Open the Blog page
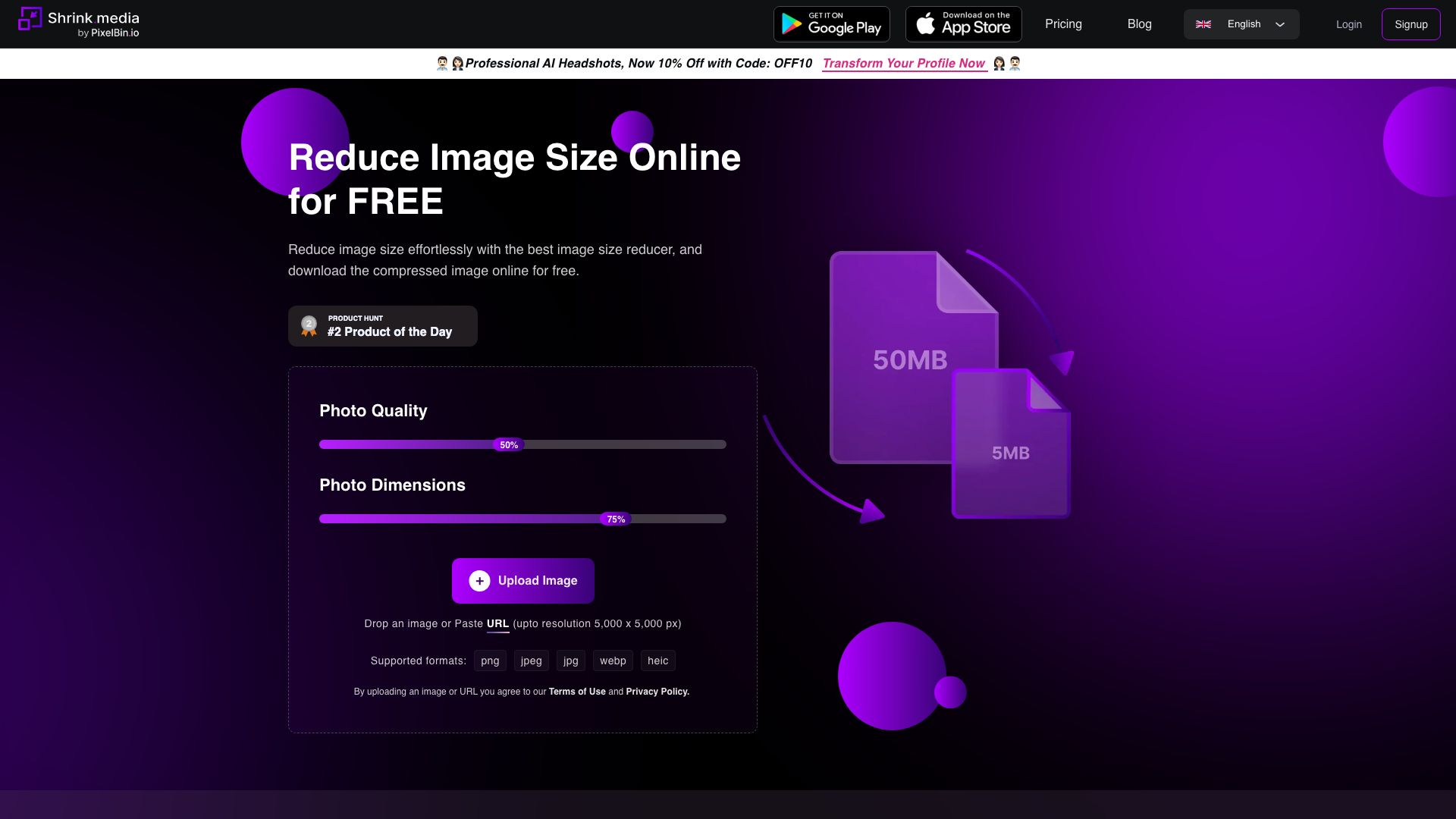The image size is (1456, 819). click(1139, 24)
